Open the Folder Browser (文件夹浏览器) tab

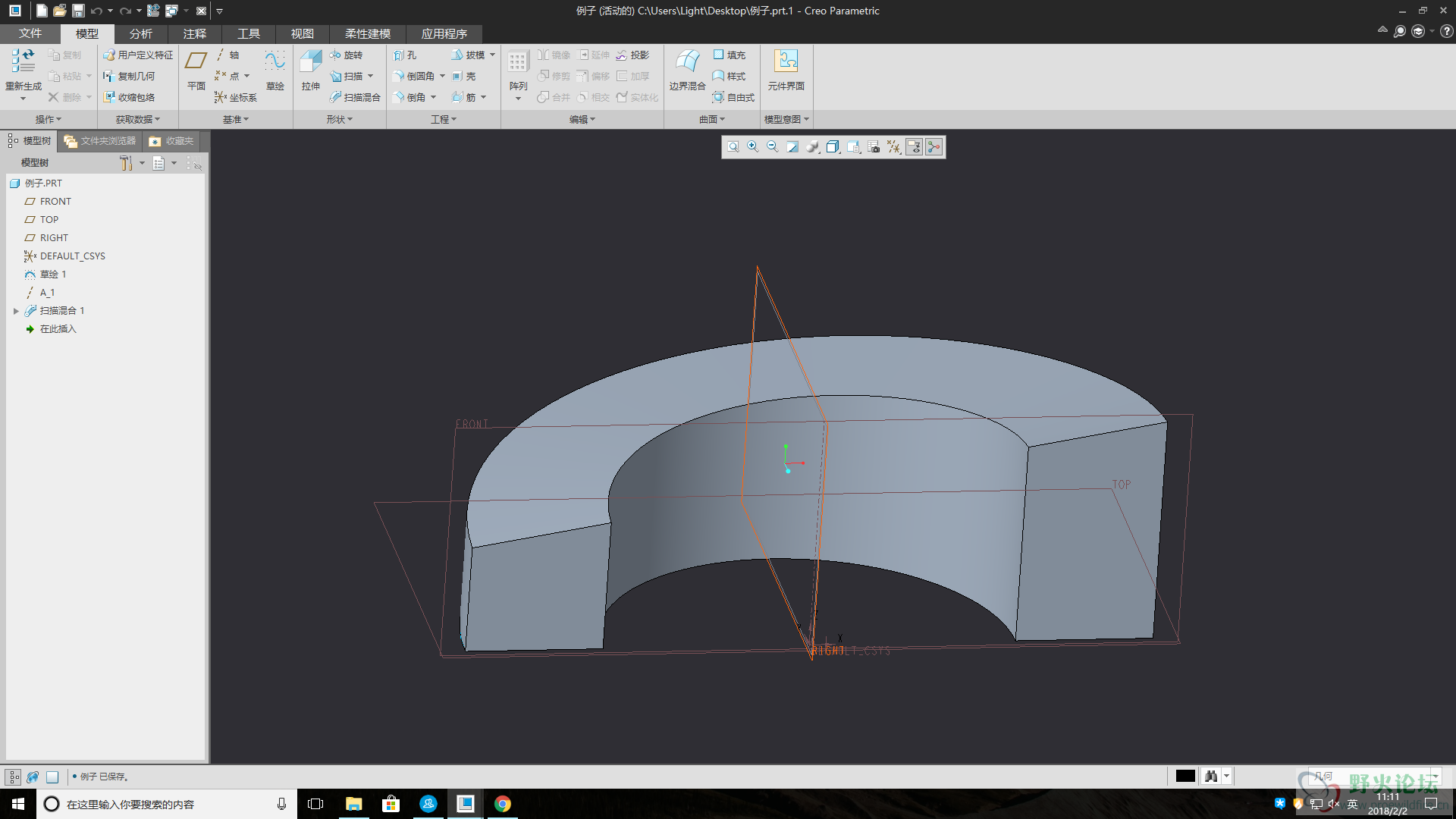coord(100,141)
